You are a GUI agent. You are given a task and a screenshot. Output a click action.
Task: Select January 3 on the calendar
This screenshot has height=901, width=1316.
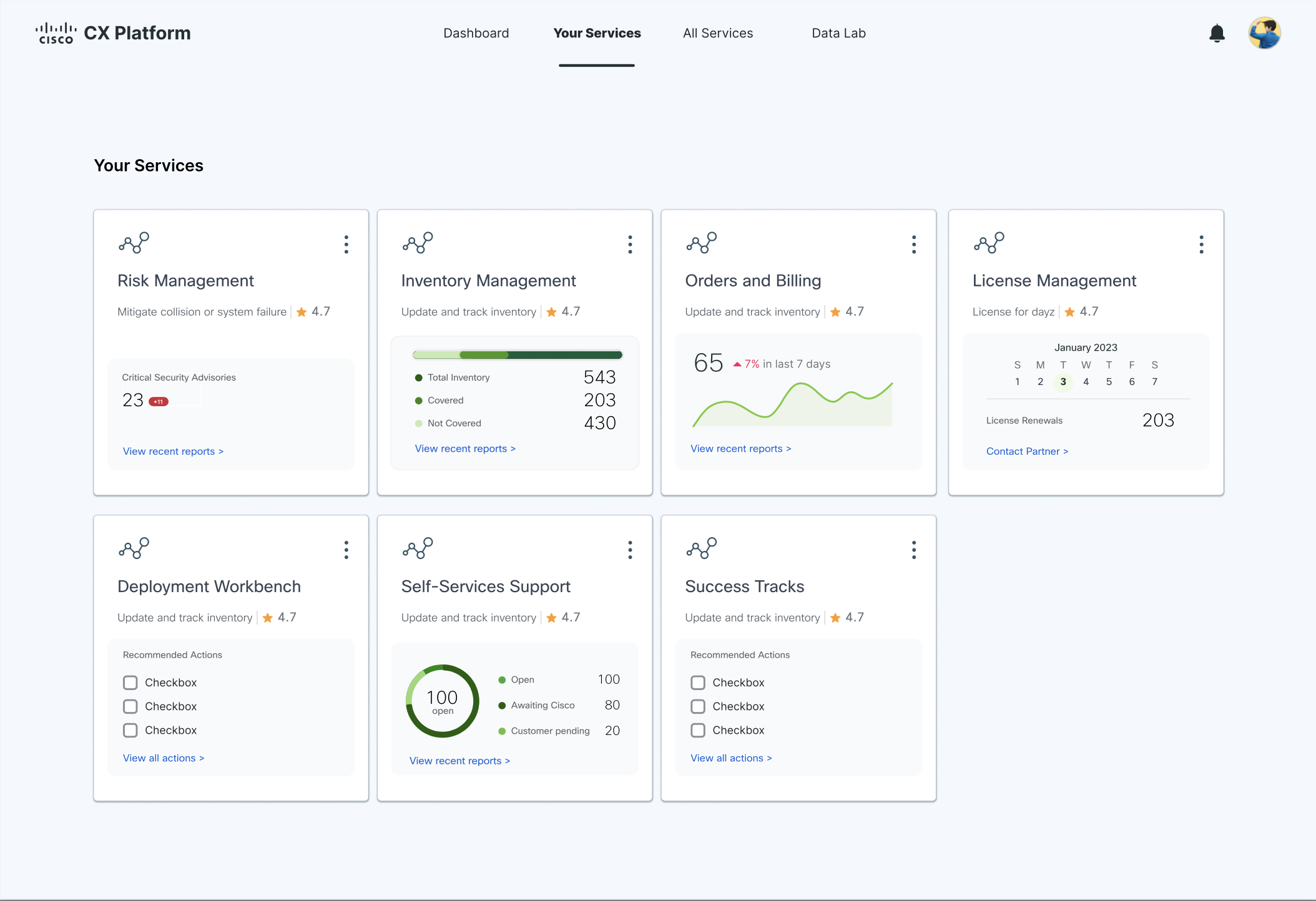point(1063,382)
